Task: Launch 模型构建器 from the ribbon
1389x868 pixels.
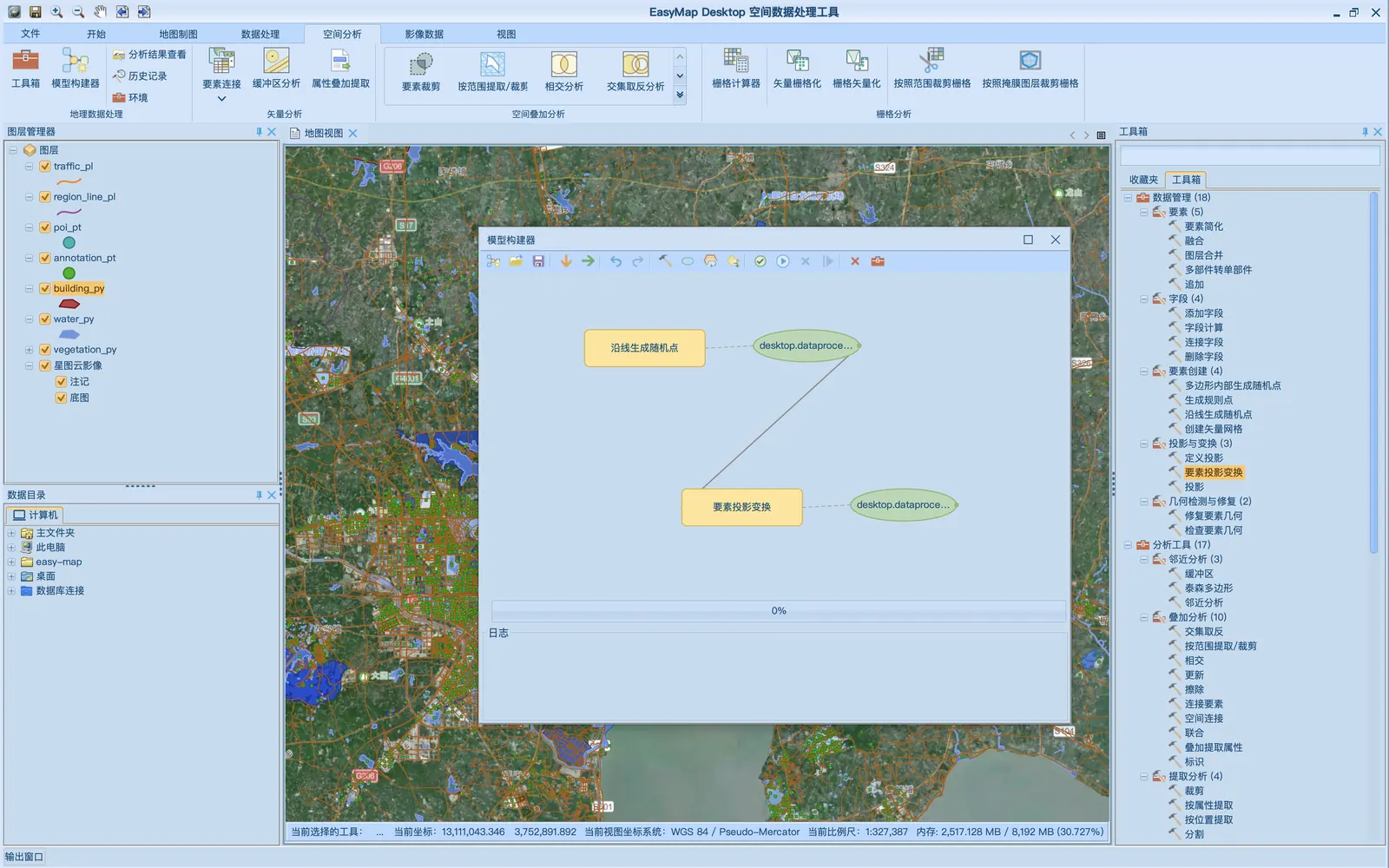Action: click(x=76, y=69)
